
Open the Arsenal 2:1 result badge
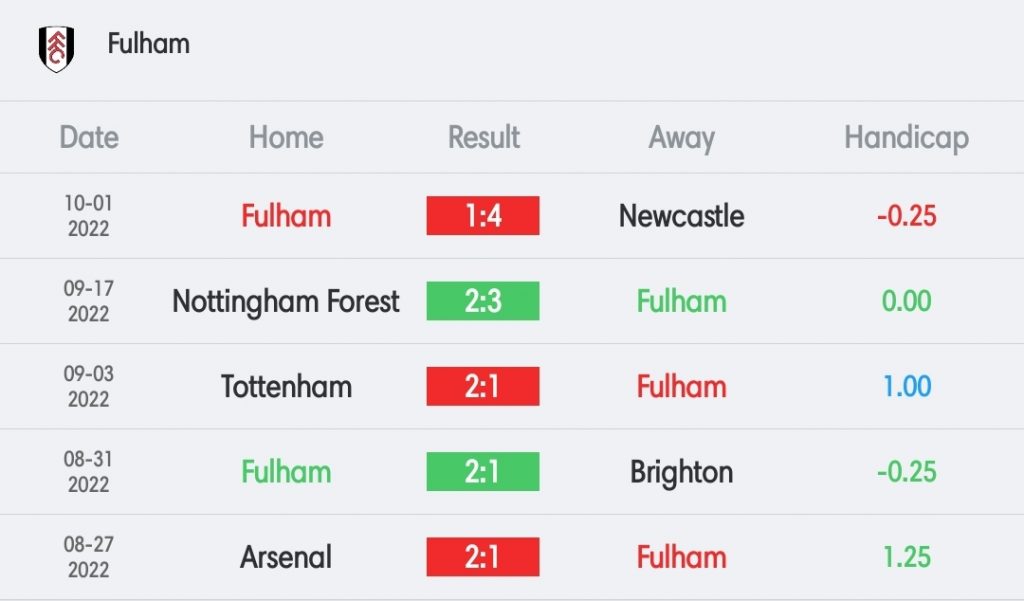point(483,557)
